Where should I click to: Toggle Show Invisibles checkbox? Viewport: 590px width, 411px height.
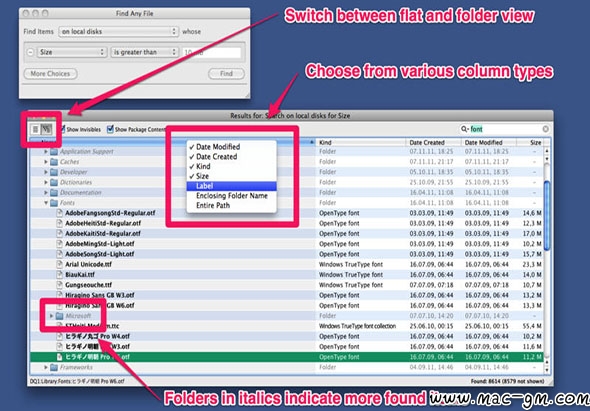63,129
